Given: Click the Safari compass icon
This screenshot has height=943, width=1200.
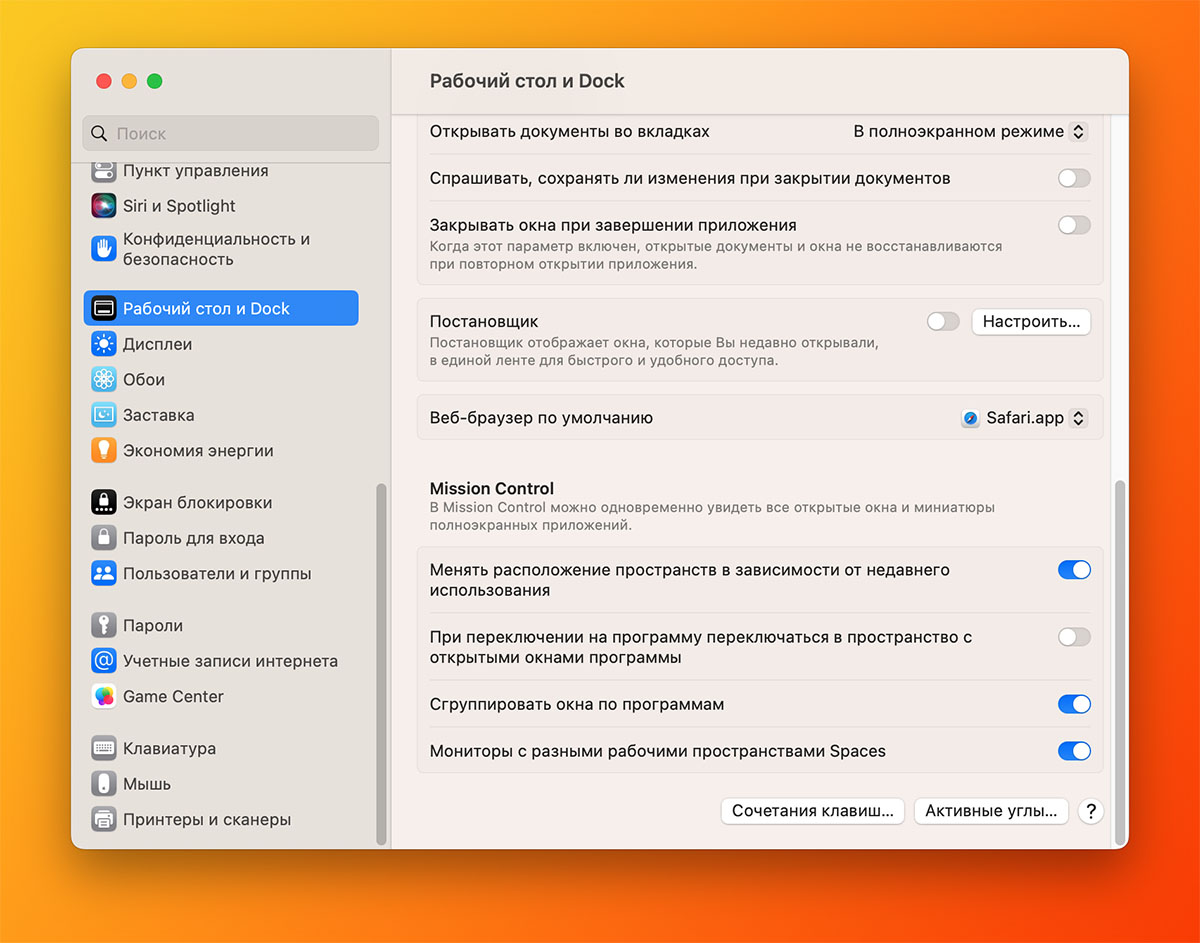Looking at the screenshot, I should pos(970,418).
